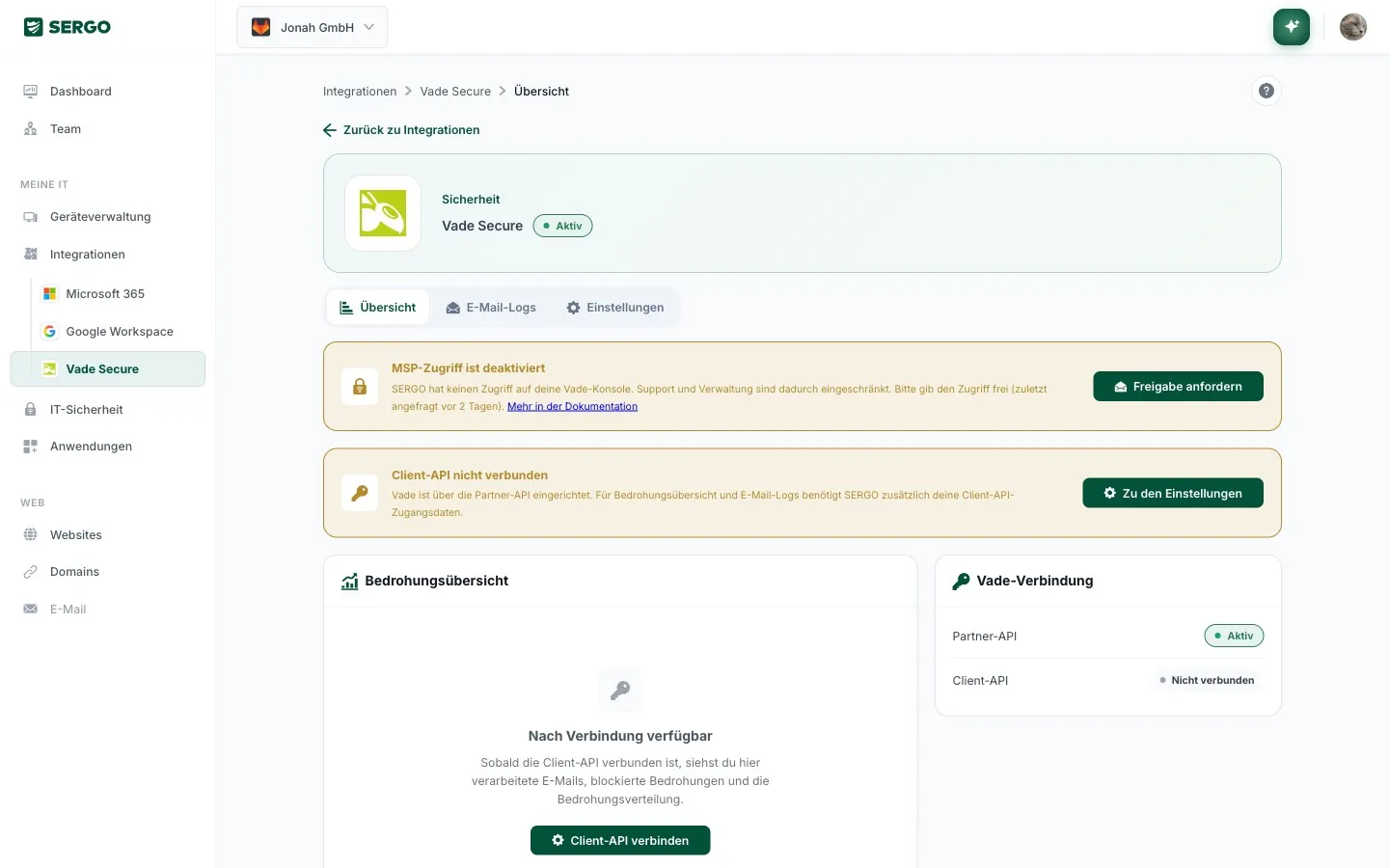This screenshot has width=1389, height=868.
Task: Click the Bedrohungsübersicht chart icon
Action: coord(350,582)
